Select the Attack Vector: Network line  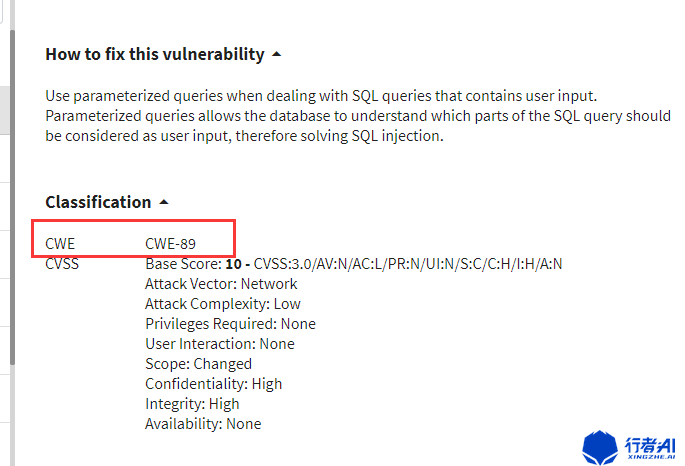click(221, 284)
